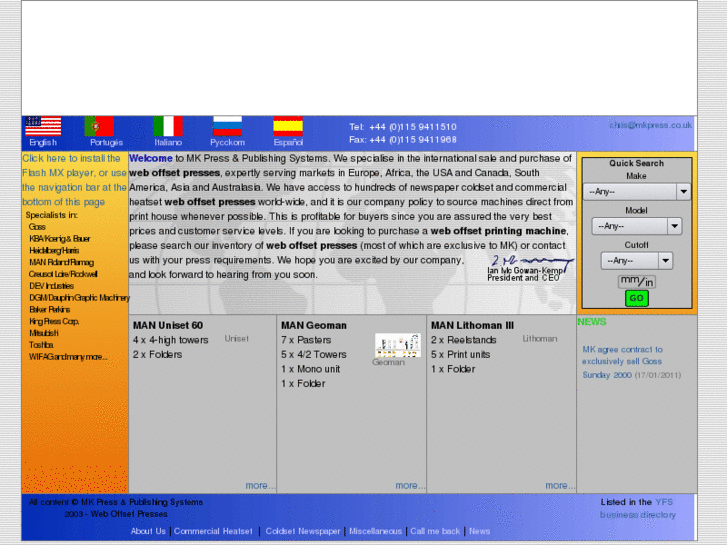The image size is (727, 545).
Task: Toggle mm/in units button
Action: pyautogui.click(x=637, y=281)
